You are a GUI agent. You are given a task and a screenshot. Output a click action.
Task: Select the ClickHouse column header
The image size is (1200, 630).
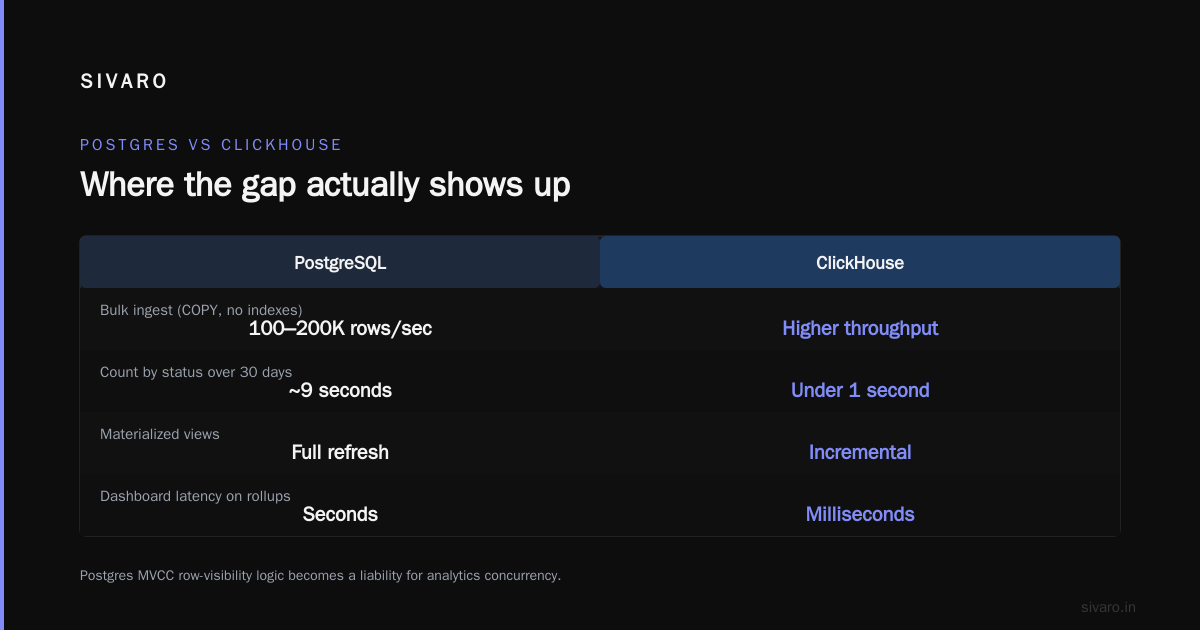pos(860,263)
